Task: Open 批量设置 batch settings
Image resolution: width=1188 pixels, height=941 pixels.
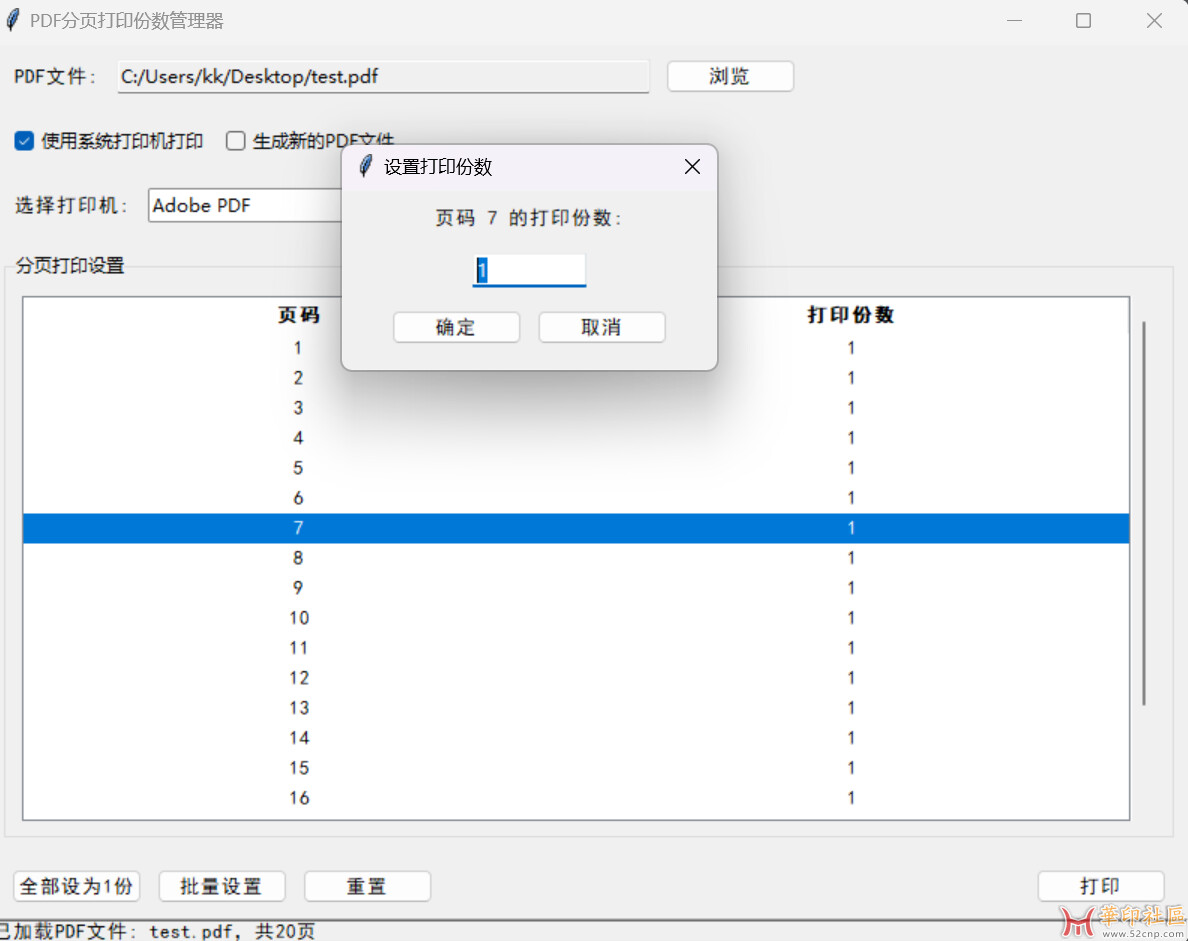Action: 222,886
